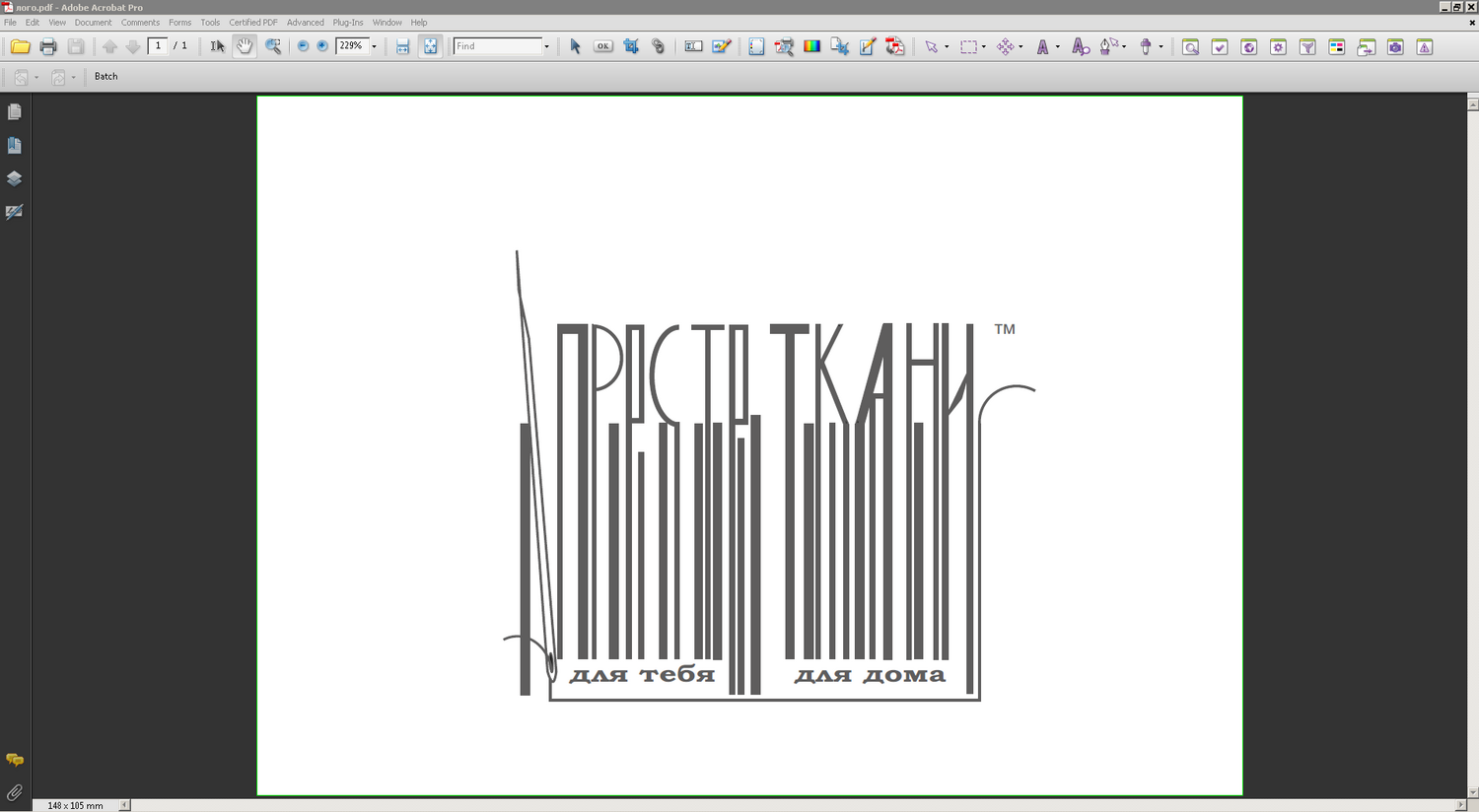Select the TouchUp Text tool
The height and width of the screenshot is (812, 1479).
(694, 46)
